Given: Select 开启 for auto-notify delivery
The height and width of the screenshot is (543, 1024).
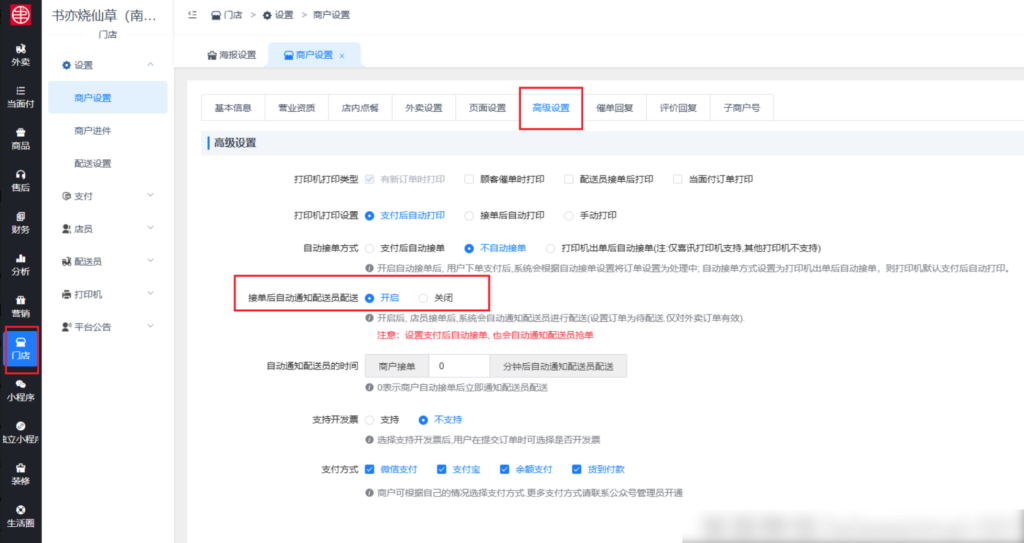Looking at the screenshot, I should point(370,298).
